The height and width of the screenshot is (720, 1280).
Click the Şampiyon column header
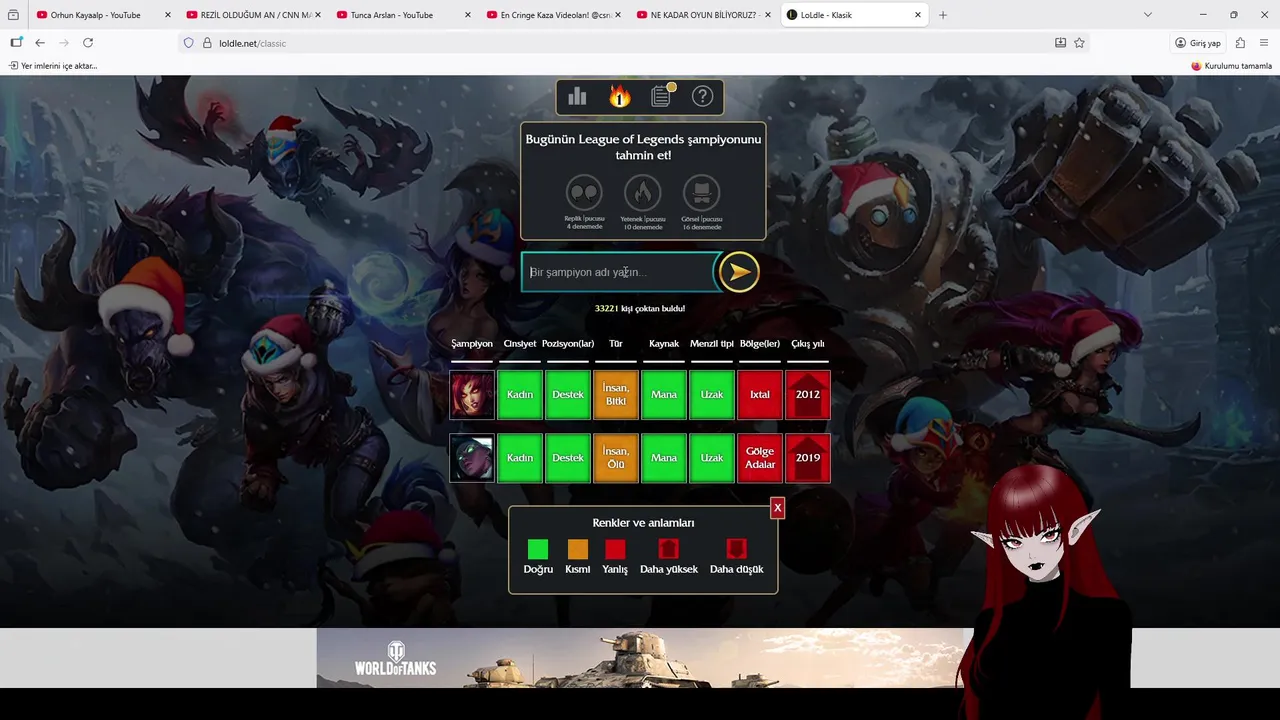(472, 344)
